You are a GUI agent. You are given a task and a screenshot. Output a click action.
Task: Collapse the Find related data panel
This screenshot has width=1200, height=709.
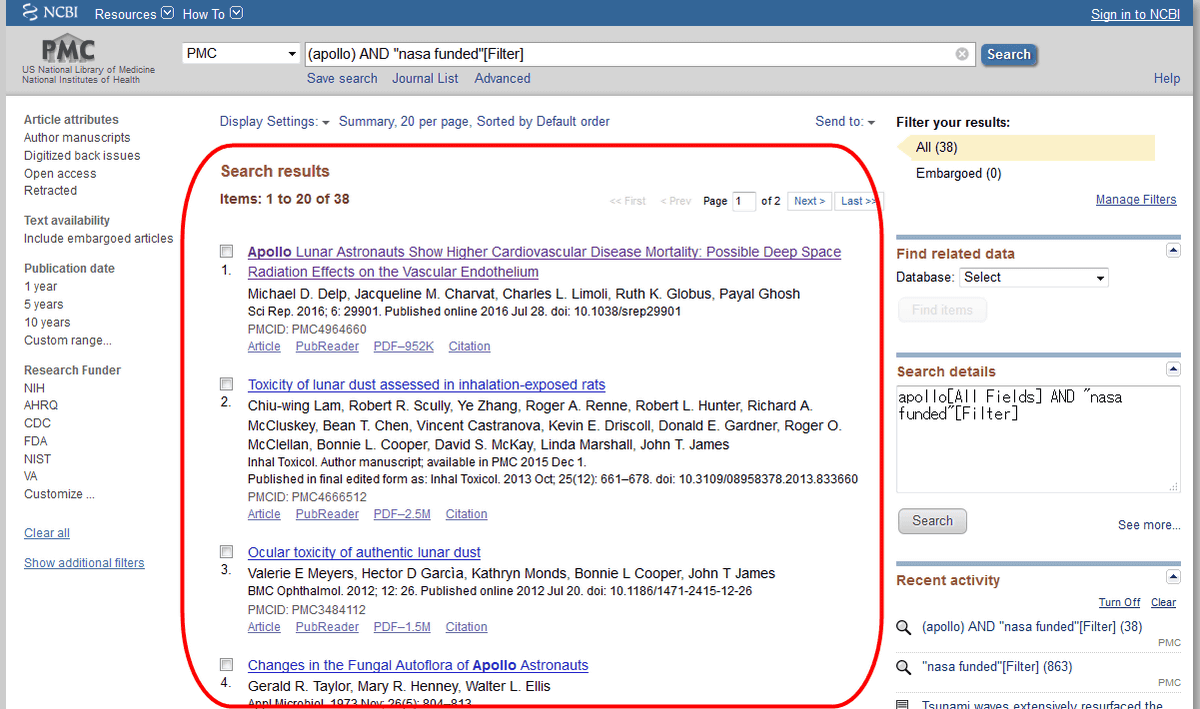(x=1174, y=251)
